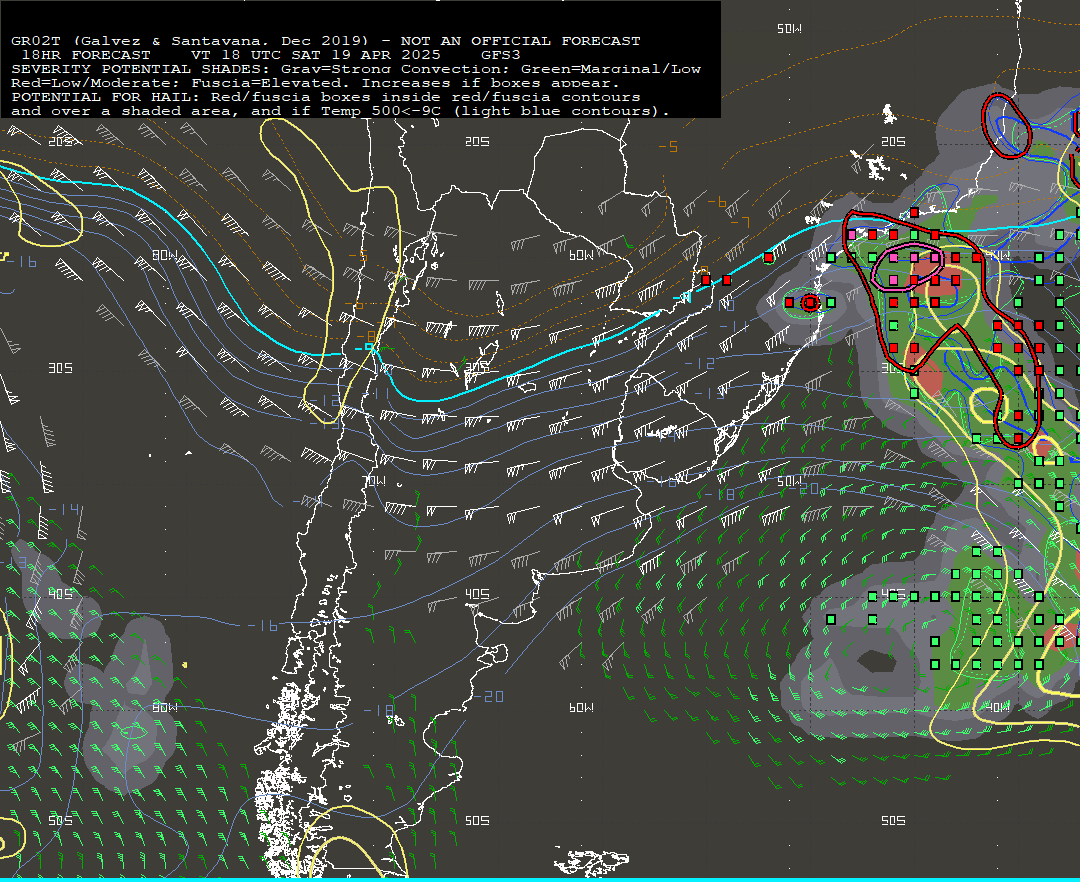This screenshot has height=882, width=1080.
Task: Click '(light blue contours).' legend text
Action: tap(561, 112)
